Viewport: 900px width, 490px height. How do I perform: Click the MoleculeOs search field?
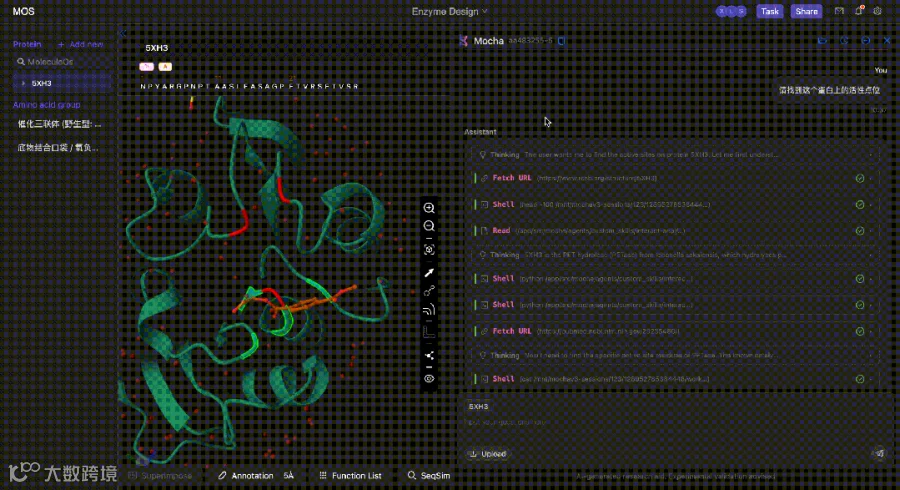coord(62,61)
